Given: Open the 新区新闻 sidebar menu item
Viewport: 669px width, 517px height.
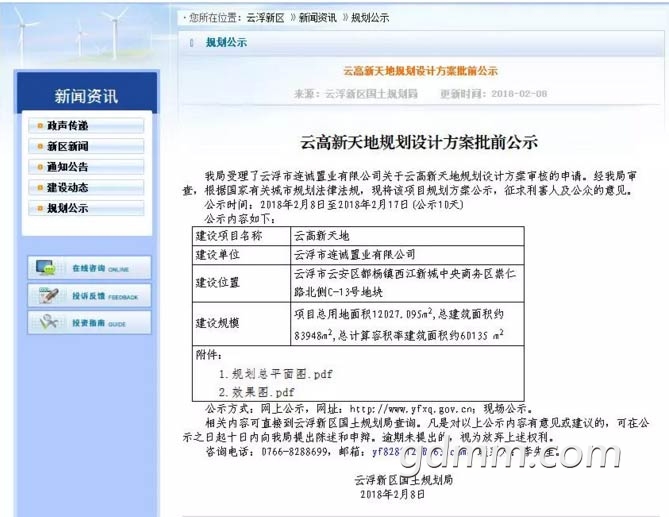Looking at the screenshot, I should click(x=68, y=147).
